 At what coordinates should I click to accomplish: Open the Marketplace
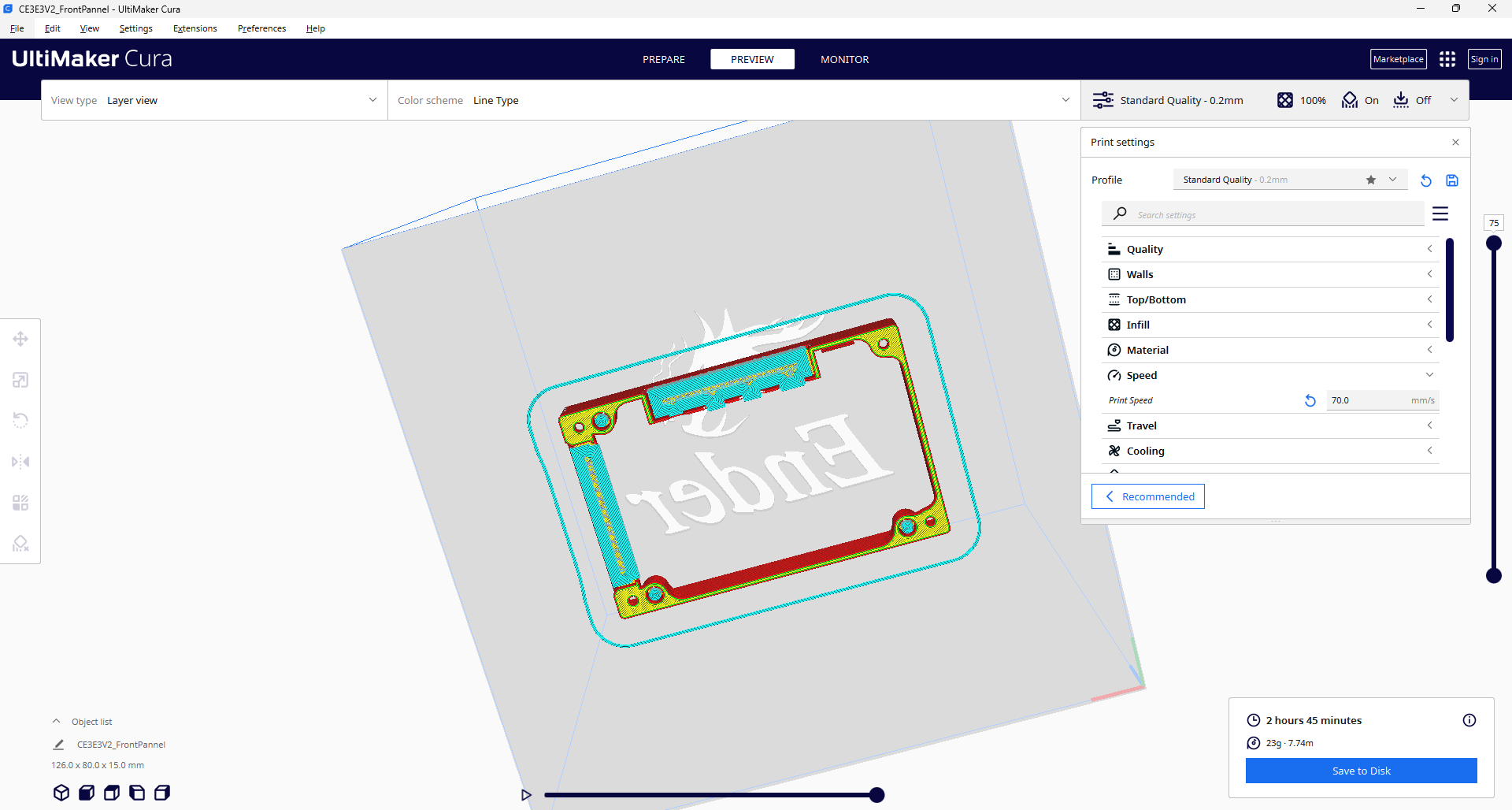pos(1399,59)
